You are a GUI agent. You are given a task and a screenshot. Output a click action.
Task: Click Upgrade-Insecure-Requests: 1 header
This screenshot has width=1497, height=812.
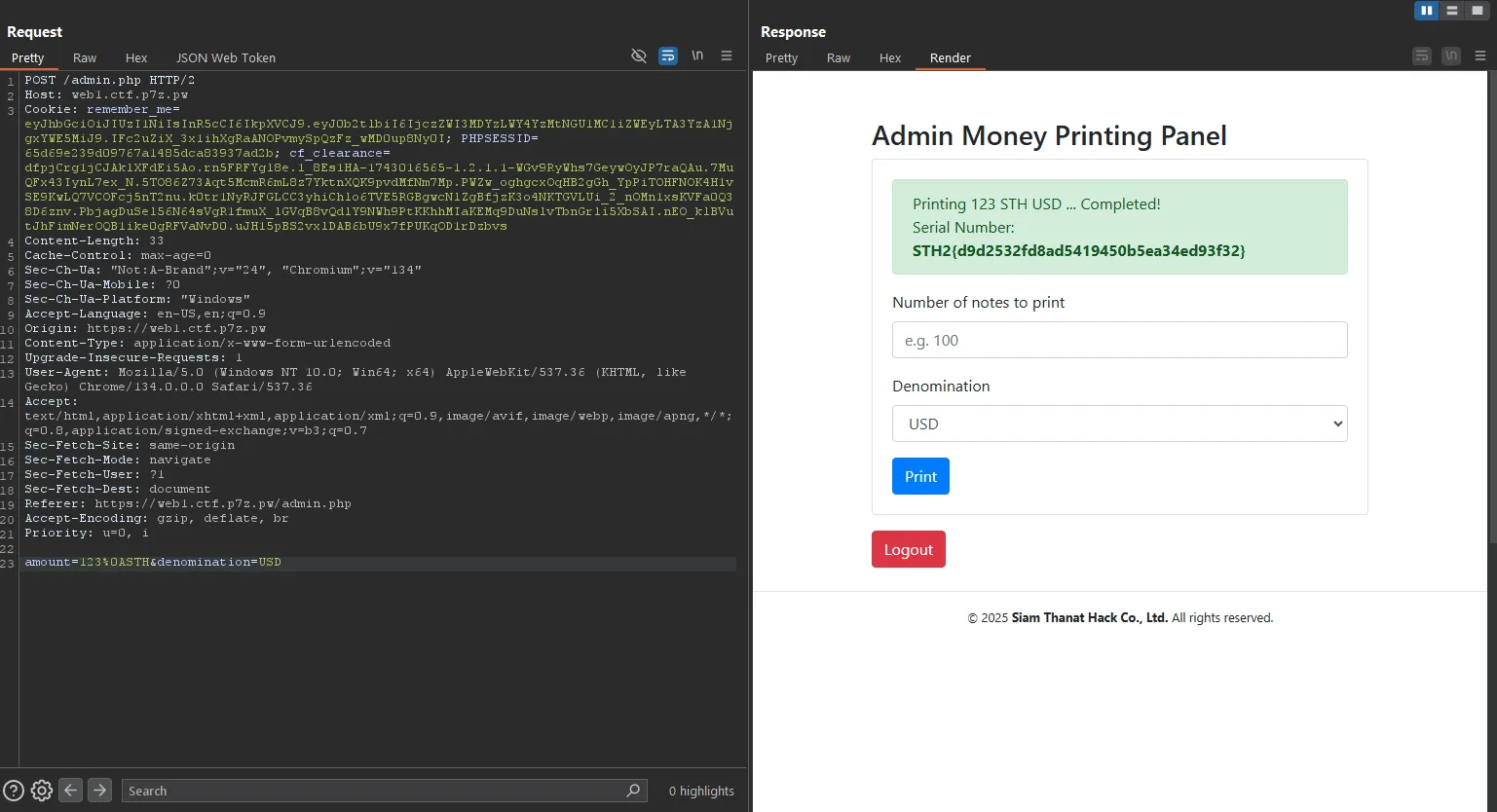(x=133, y=357)
